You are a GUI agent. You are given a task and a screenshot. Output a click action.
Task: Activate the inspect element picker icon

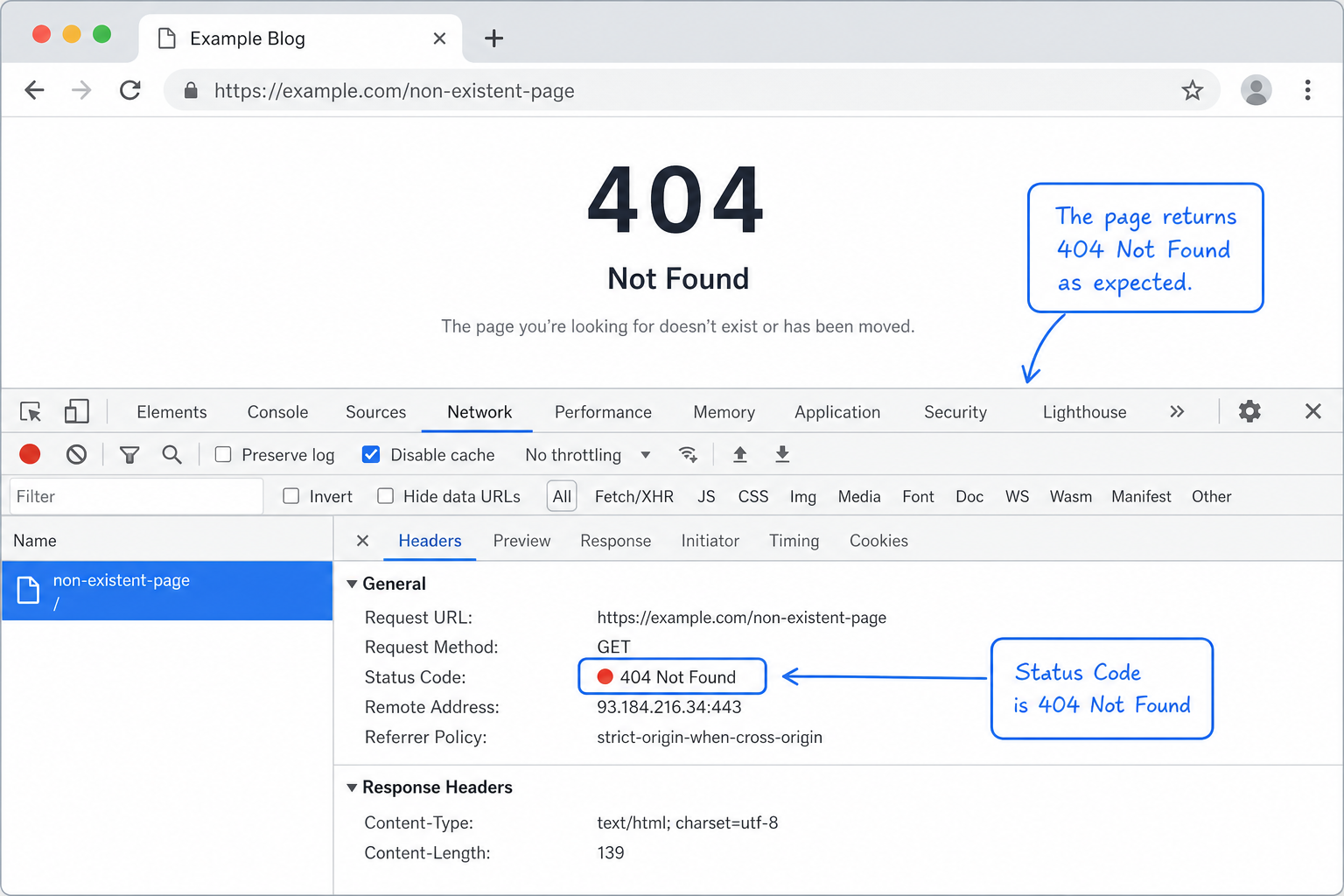(31, 411)
